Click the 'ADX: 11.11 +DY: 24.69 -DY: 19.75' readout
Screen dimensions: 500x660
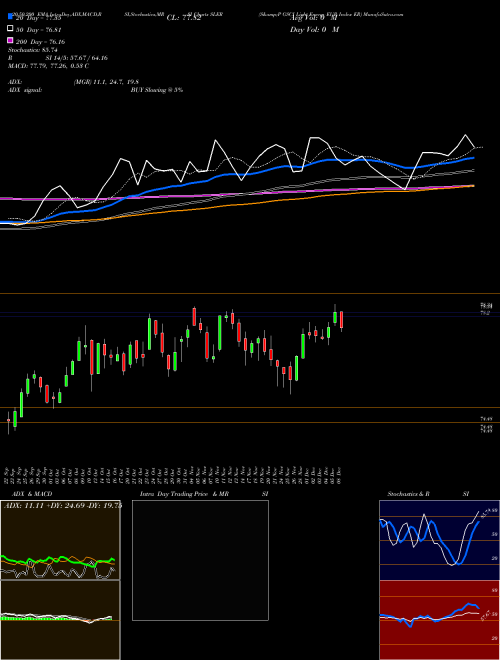click(x=63, y=505)
